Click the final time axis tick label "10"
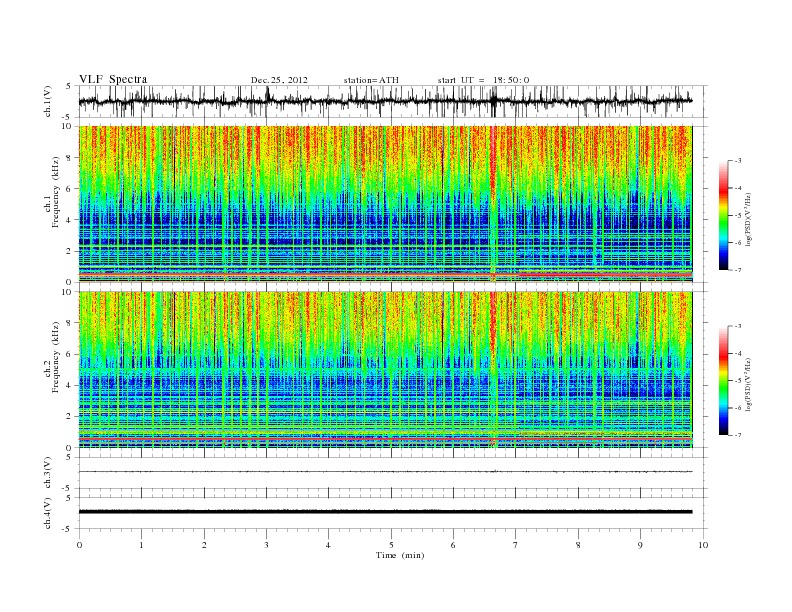Image resolution: width=792 pixels, height=612 pixels. point(703,545)
